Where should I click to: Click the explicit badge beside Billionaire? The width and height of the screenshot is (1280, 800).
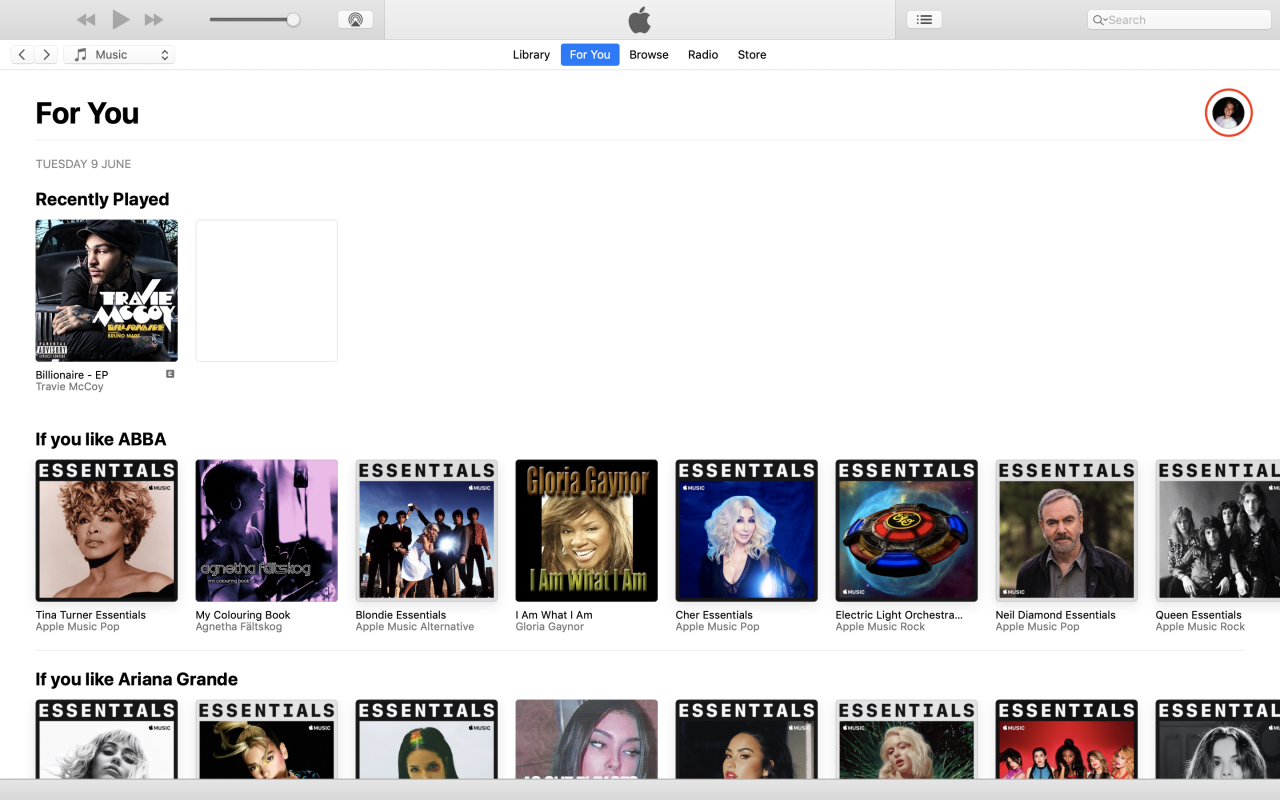pos(170,374)
